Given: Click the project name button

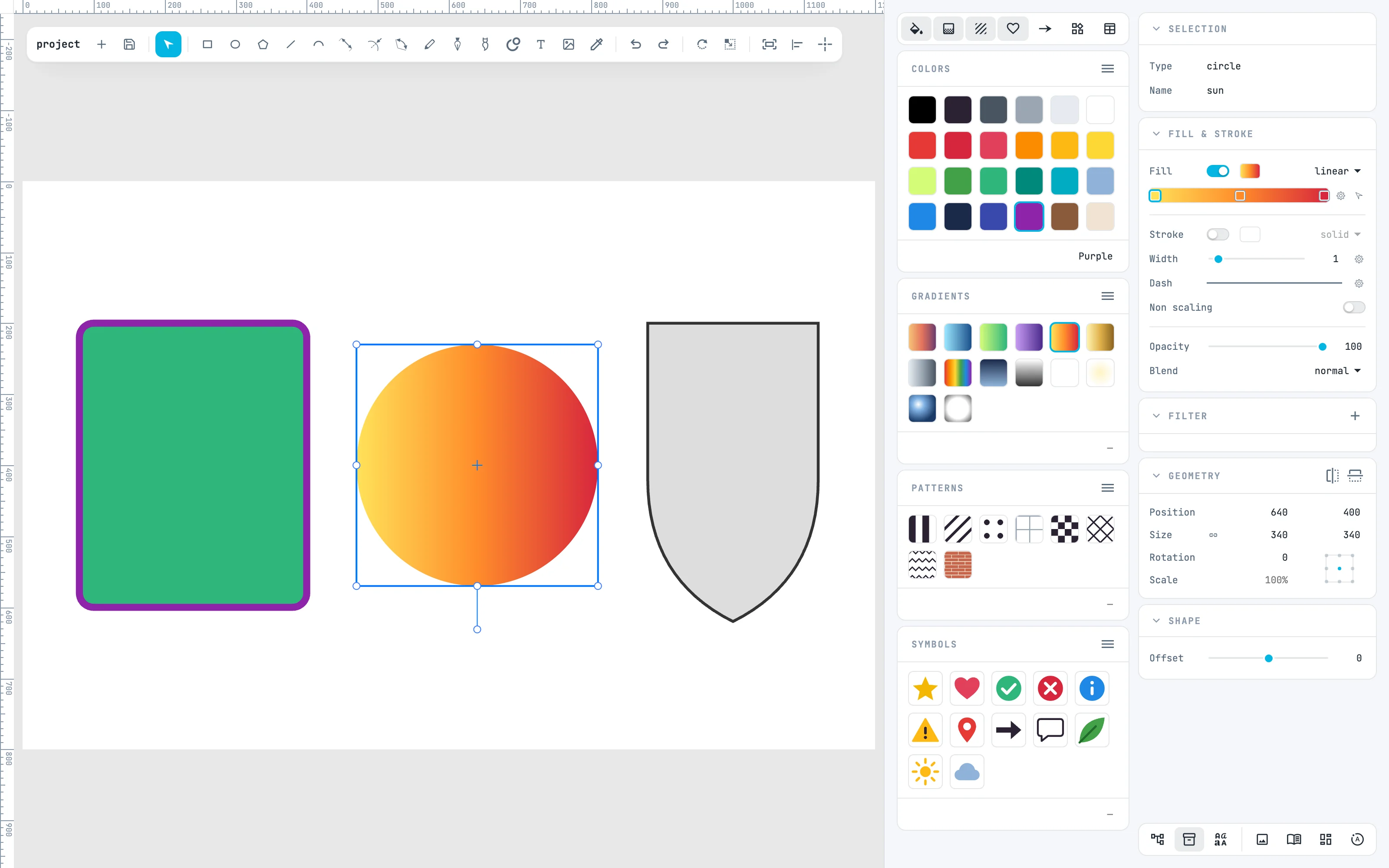Looking at the screenshot, I should coord(58,44).
